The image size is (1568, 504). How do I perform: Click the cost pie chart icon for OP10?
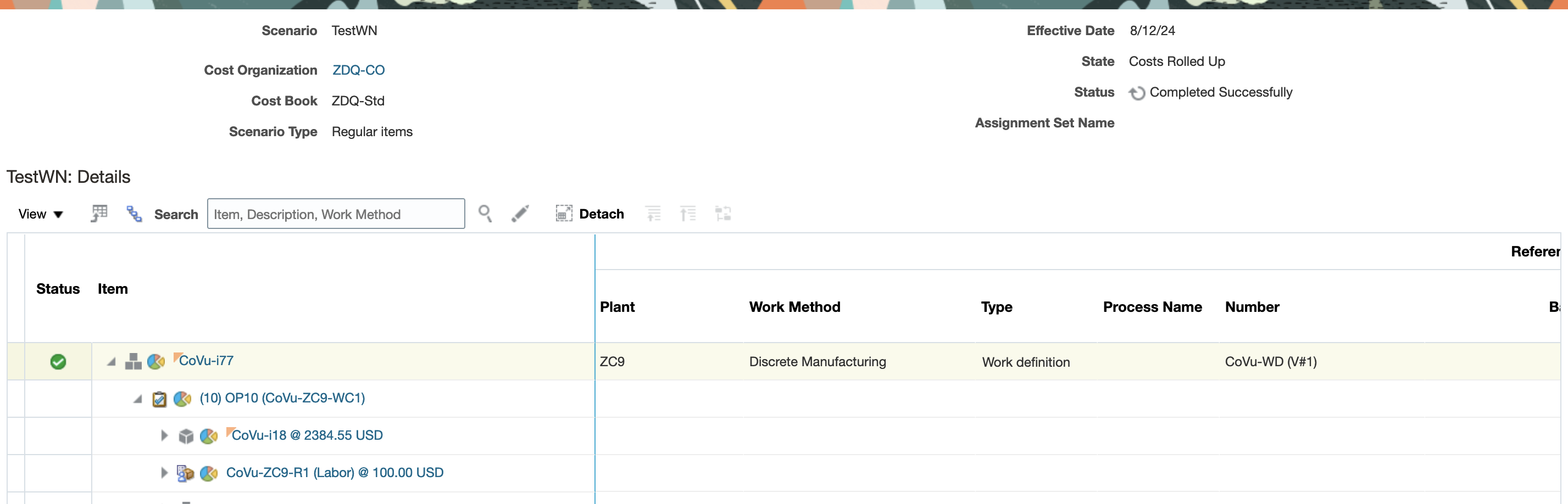182,399
